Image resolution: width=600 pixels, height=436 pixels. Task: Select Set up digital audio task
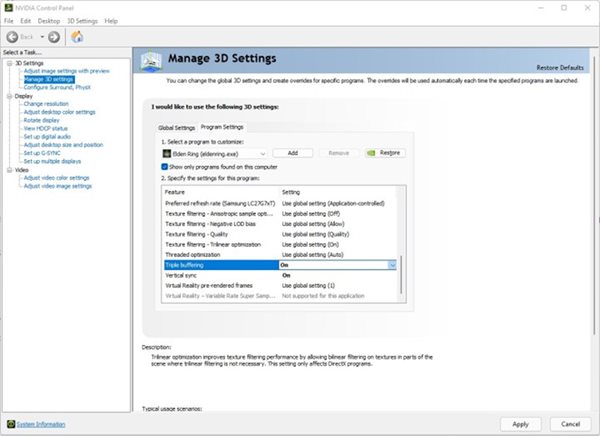[x=47, y=137]
